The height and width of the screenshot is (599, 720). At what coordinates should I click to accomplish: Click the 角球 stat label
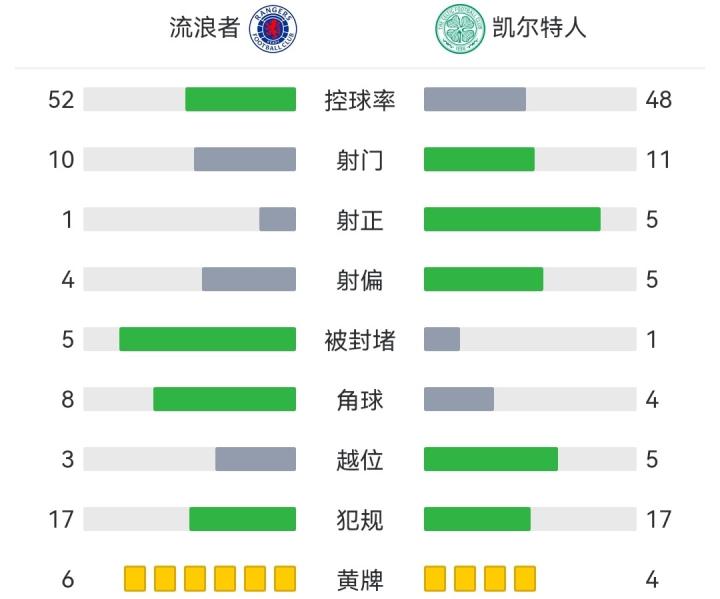click(x=360, y=400)
